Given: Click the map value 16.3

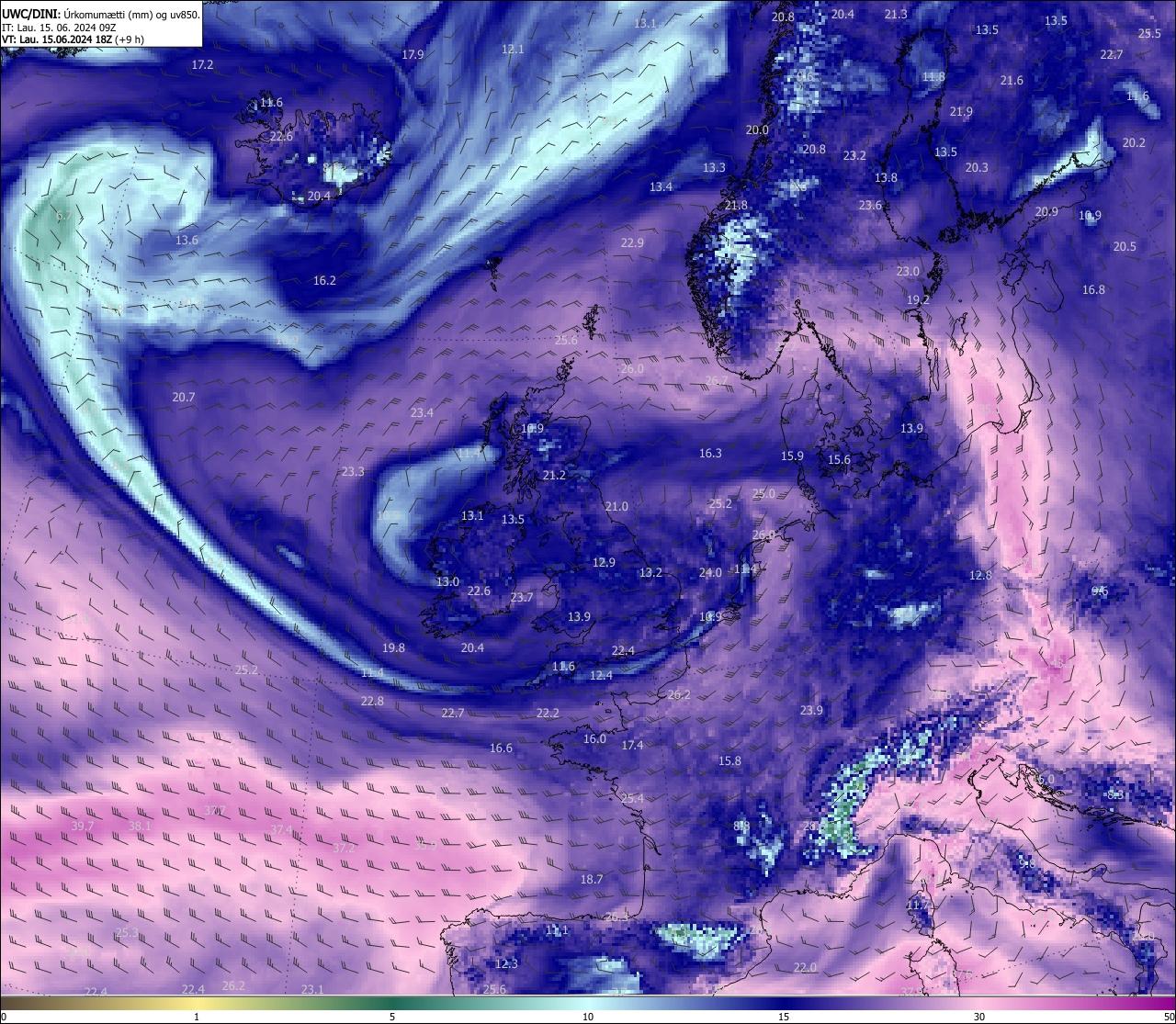Looking at the screenshot, I should pyautogui.click(x=710, y=454).
